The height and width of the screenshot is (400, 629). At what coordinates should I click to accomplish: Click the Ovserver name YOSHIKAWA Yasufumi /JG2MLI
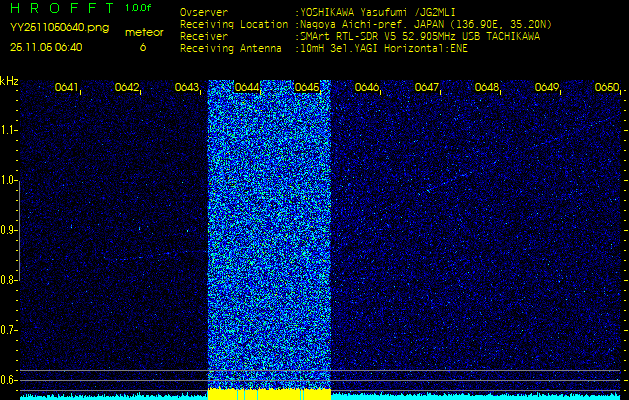point(378,12)
